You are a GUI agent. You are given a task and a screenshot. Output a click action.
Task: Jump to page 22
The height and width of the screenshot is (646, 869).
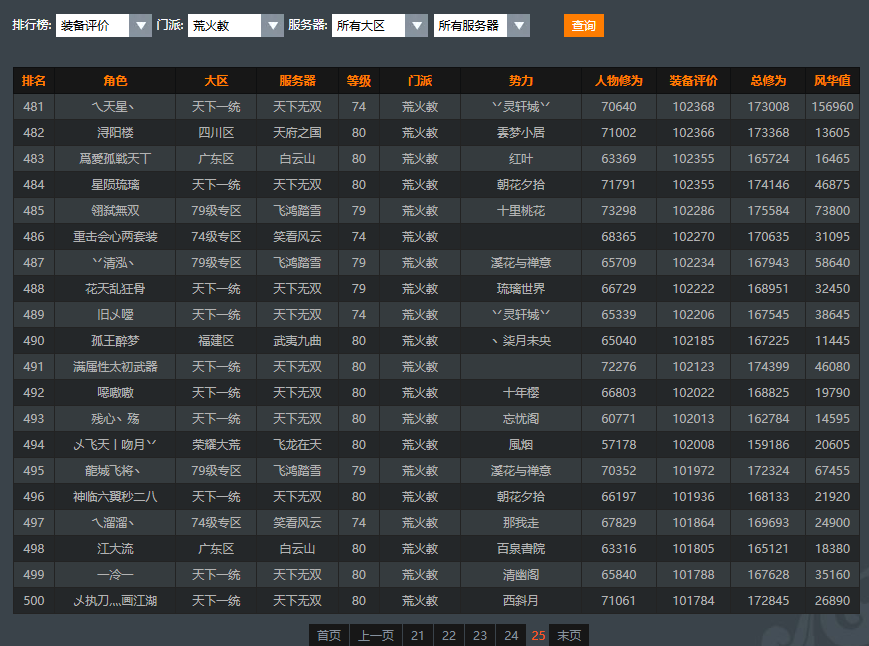449,635
